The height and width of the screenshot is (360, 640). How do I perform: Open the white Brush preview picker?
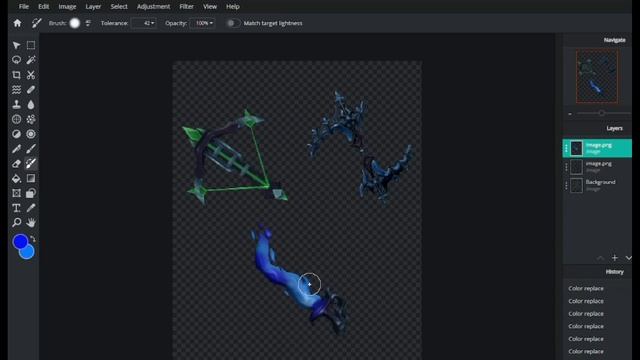tap(75, 23)
